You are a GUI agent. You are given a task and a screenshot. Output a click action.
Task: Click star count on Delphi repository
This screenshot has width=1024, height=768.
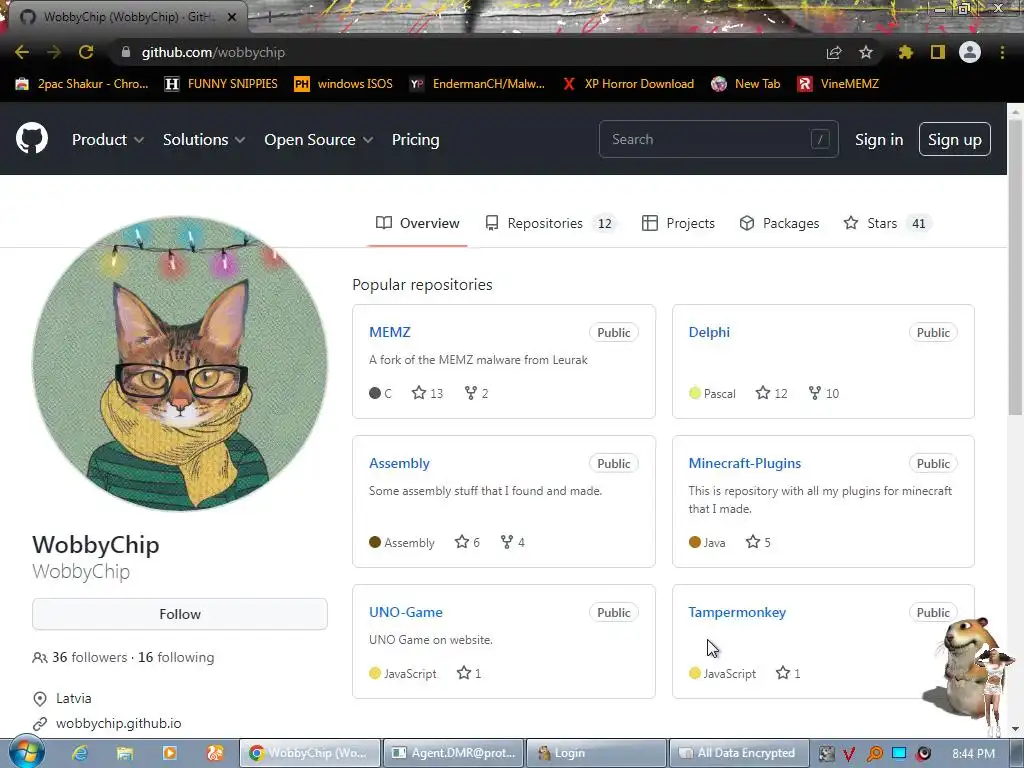(x=781, y=393)
